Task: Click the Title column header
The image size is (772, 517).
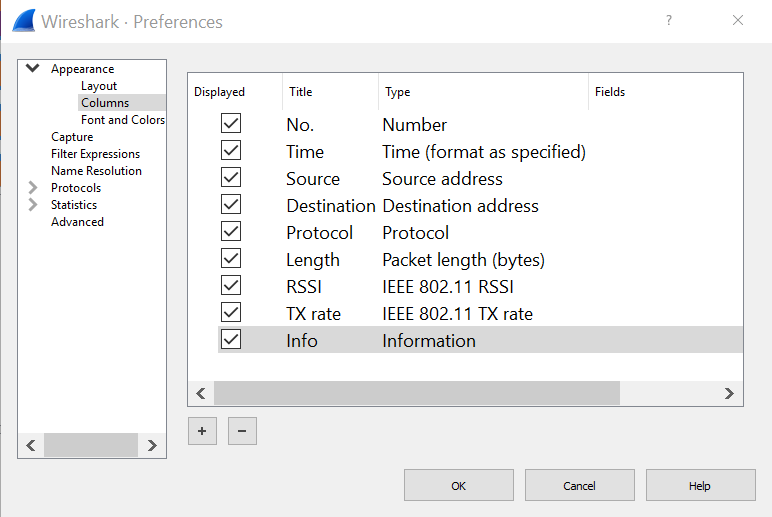Action: [x=330, y=92]
